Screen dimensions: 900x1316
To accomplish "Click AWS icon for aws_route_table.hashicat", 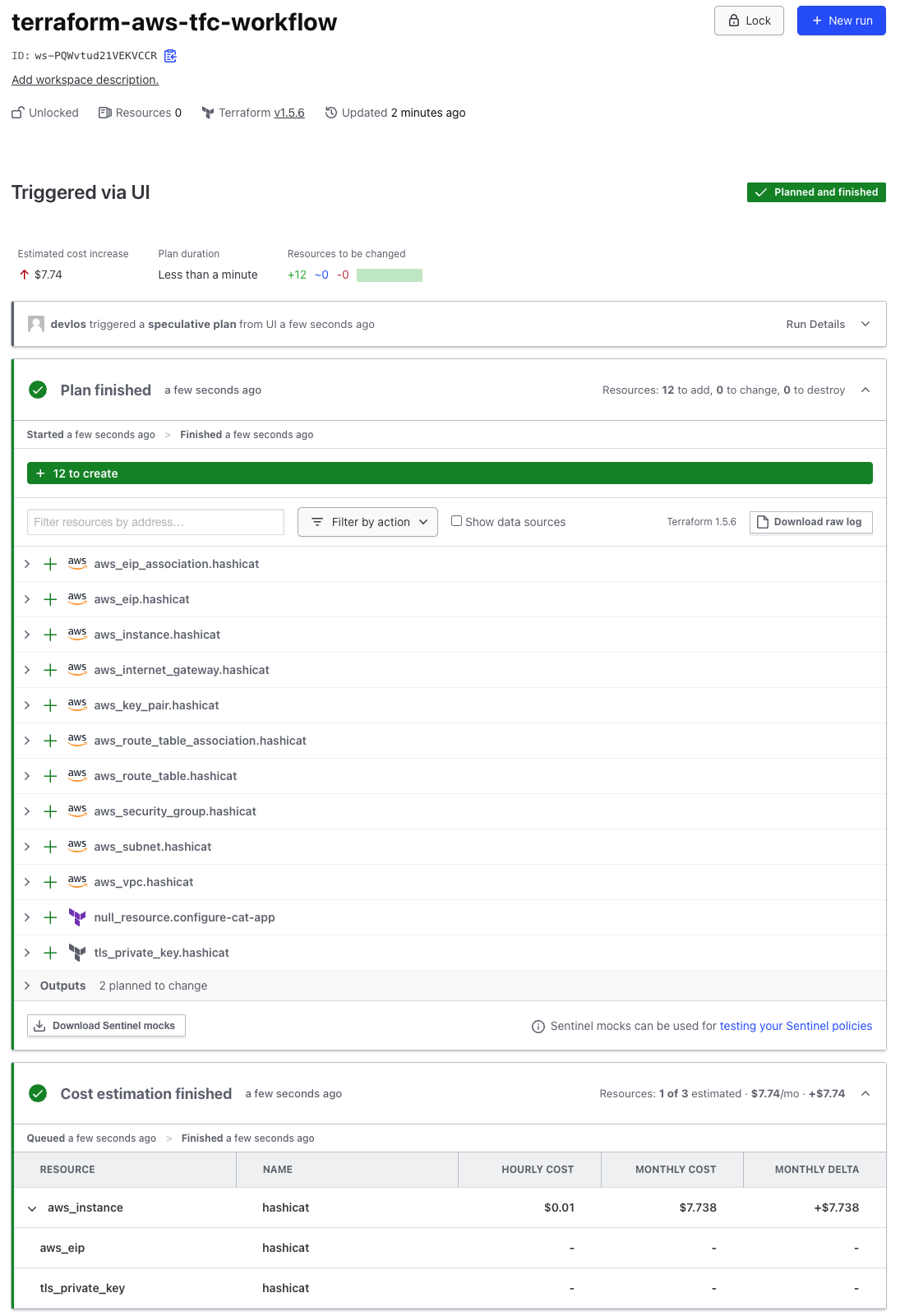I will pyautogui.click(x=77, y=776).
